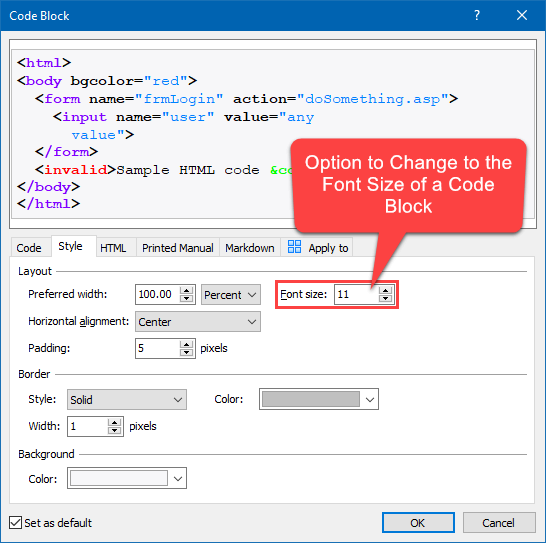The width and height of the screenshot is (546, 543).
Task: Click the Background Color swatch
Action: [x=119, y=478]
